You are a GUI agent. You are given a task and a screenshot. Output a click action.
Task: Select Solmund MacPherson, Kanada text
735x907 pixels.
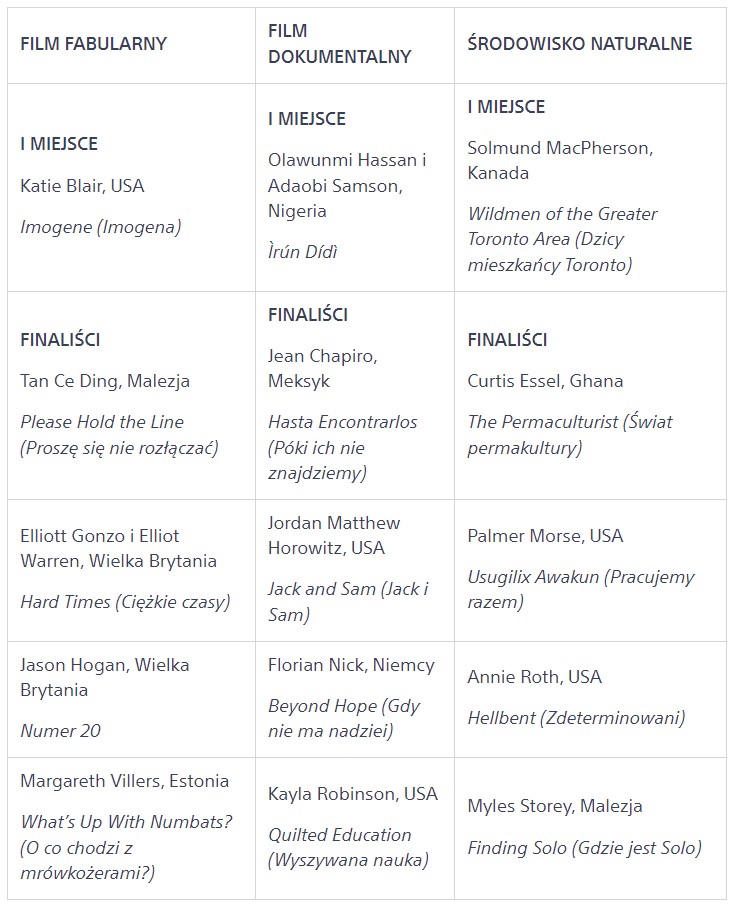click(560, 160)
